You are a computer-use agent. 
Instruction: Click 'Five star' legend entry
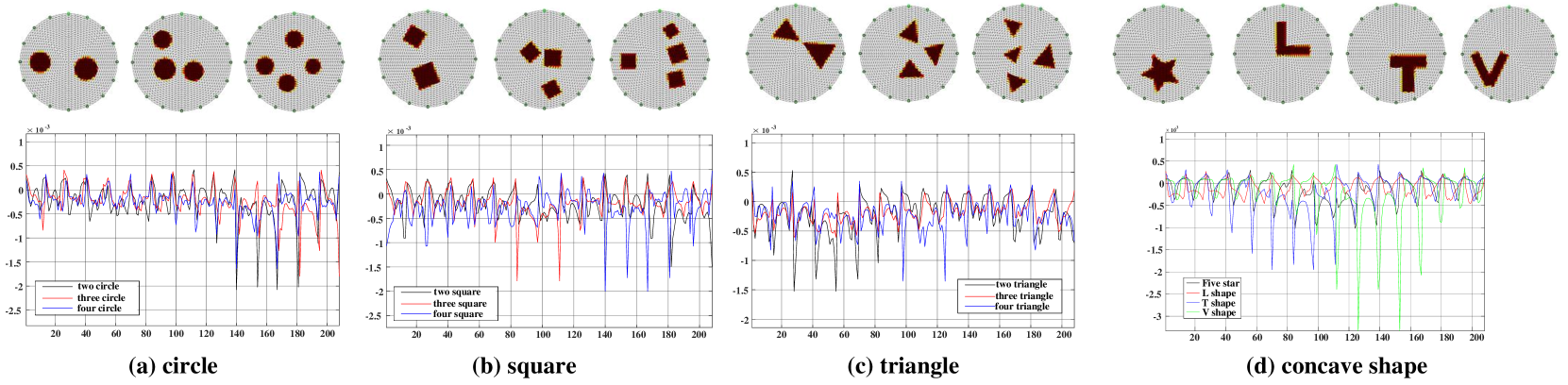(1212, 283)
